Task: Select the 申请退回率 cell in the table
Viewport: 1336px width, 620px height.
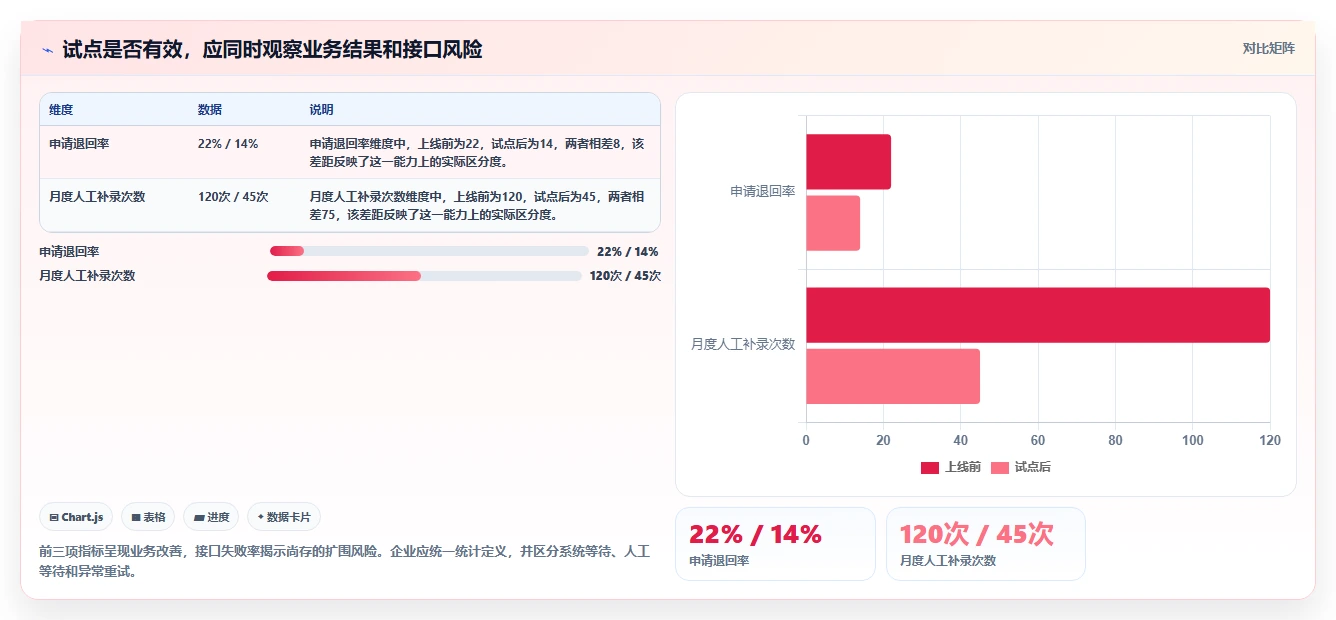Action: tap(79, 143)
